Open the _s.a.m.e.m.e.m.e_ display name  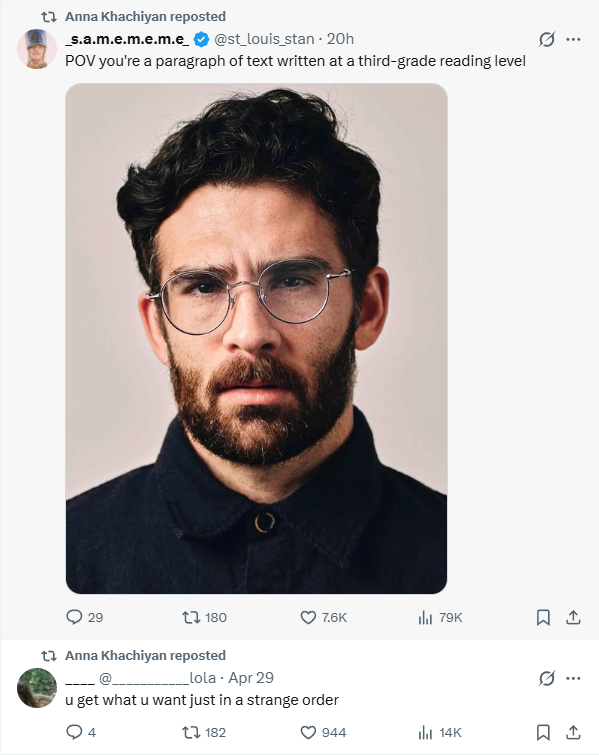pyautogui.click(x=128, y=39)
